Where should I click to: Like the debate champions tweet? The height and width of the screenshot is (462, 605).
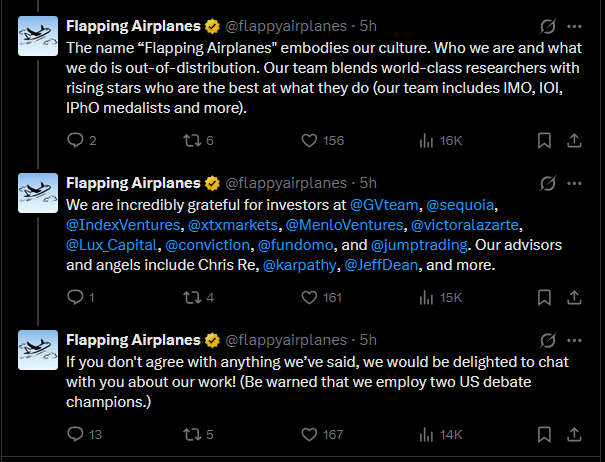click(310, 434)
